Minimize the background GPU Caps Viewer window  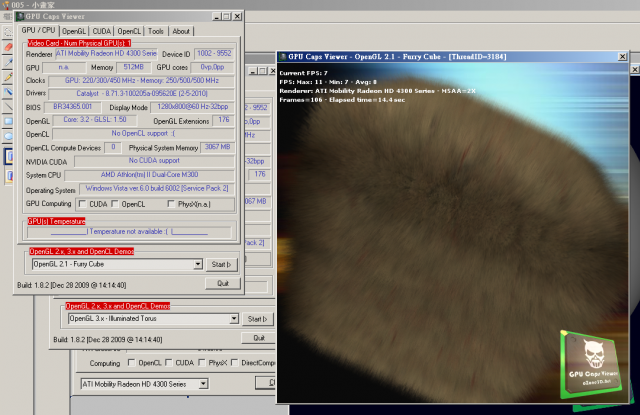253,71
